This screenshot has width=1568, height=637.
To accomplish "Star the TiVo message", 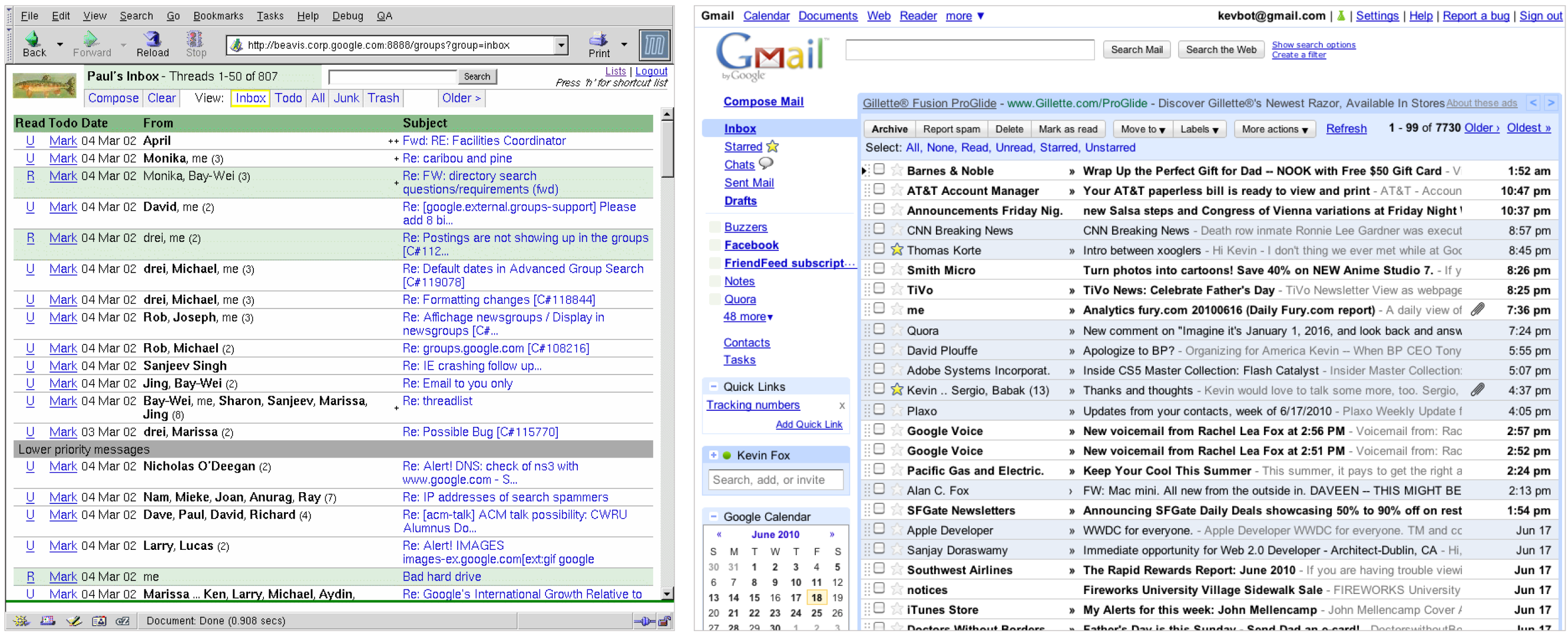I will click(x=896, y=289).
